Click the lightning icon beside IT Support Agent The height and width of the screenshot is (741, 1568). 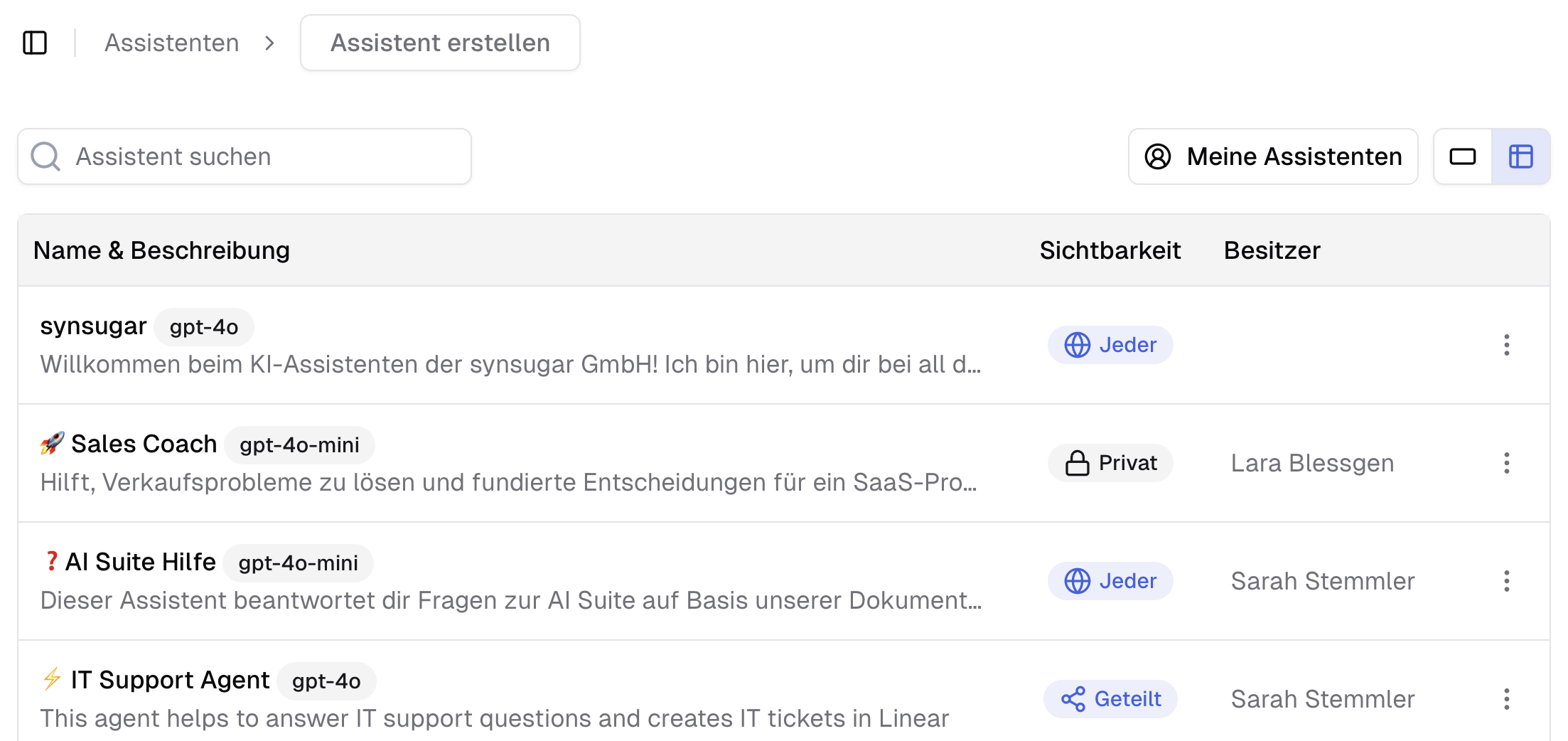(x=50, y=680)
